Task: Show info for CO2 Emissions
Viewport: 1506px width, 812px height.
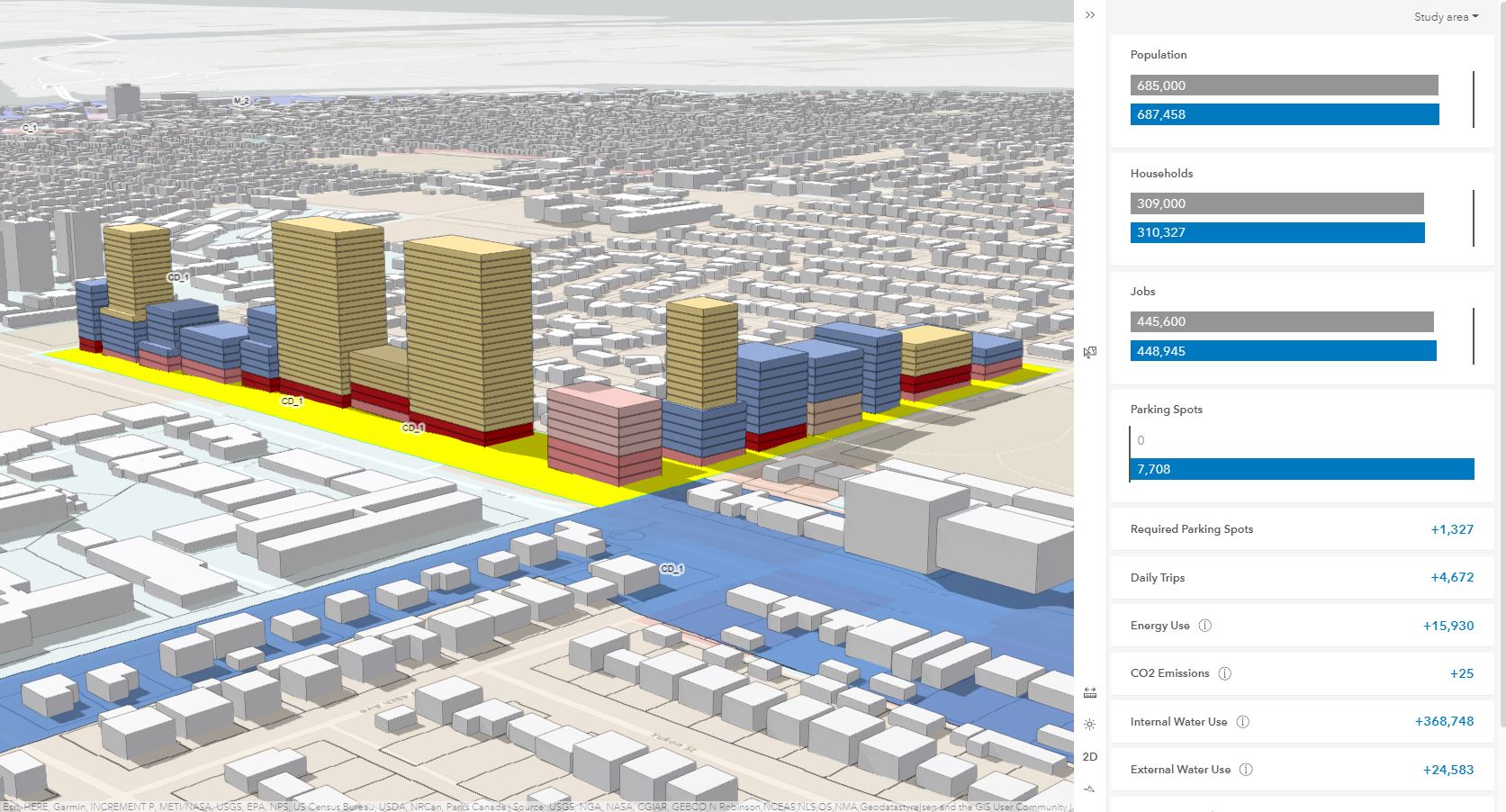Action: coord(1224,673)
